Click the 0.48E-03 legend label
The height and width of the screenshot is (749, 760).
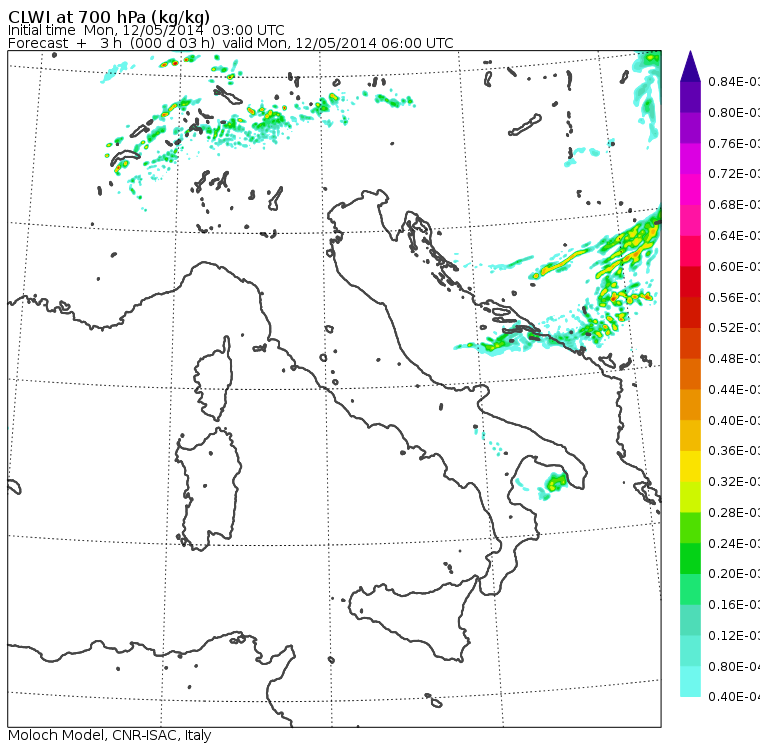734,359
